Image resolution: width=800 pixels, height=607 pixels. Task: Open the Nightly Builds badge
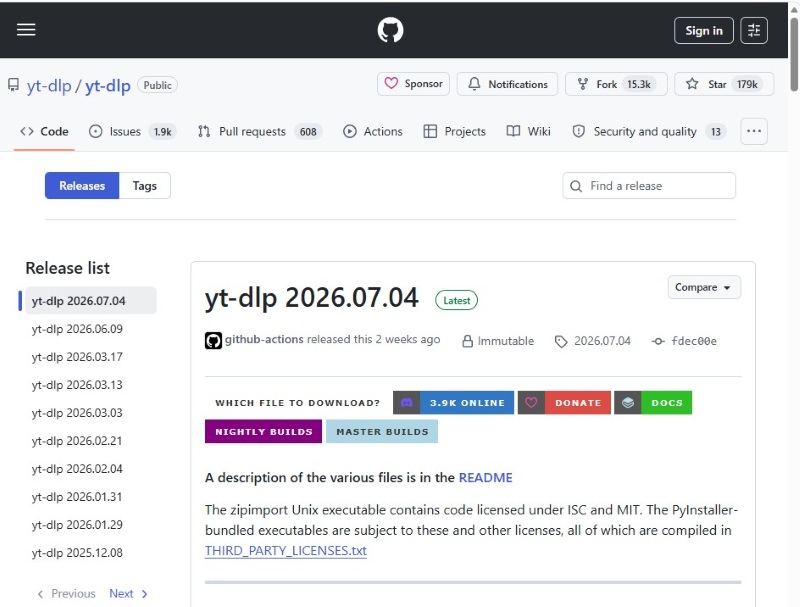click(263, 432)
